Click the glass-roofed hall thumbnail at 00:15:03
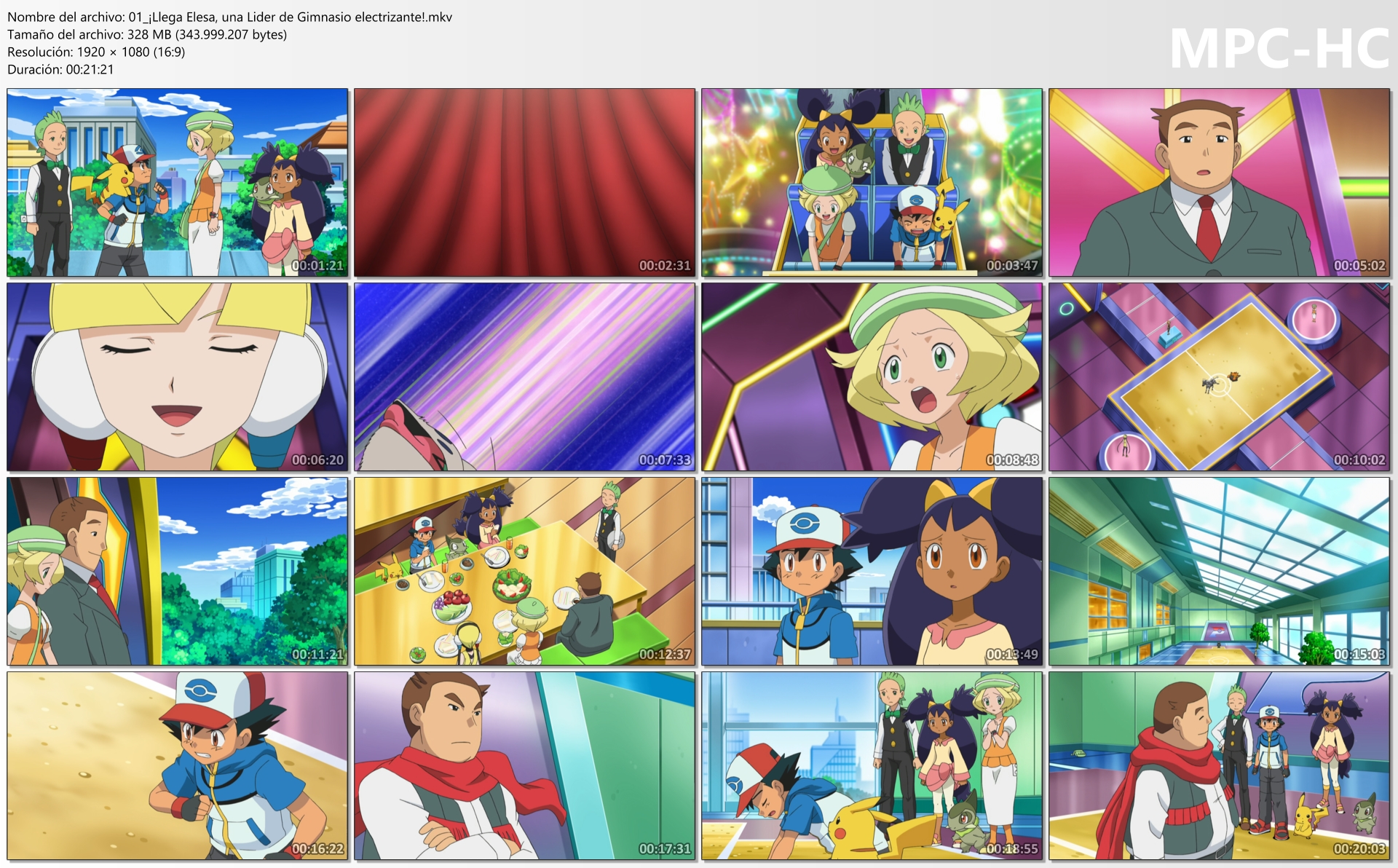 coord(1220,572)
